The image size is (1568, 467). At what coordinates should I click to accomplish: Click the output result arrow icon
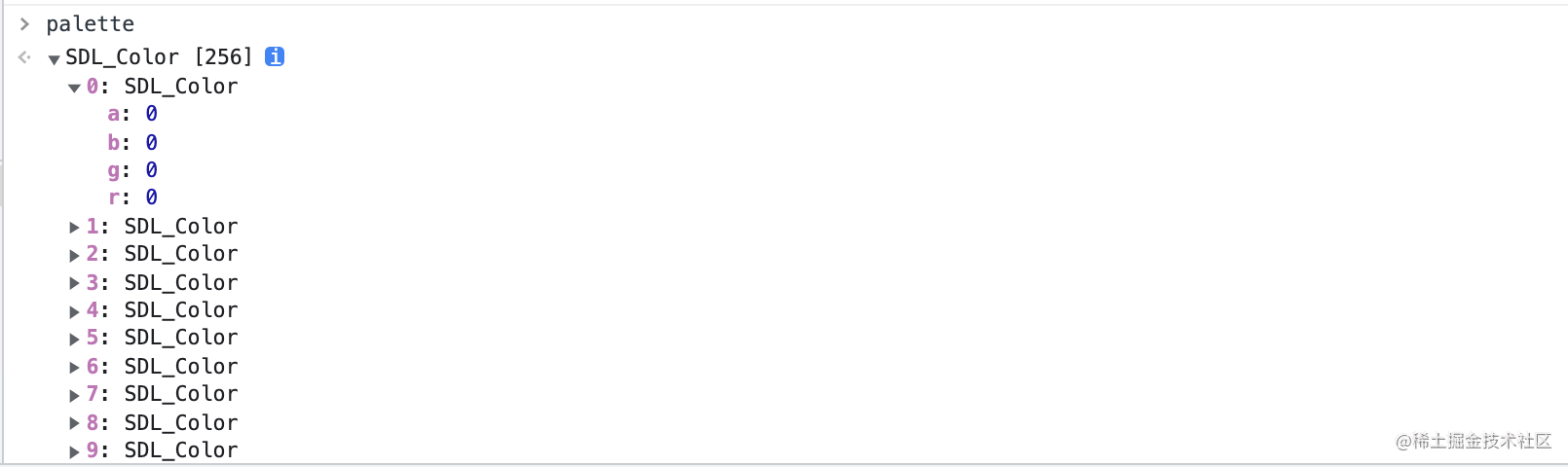click(x=24, y=57)
